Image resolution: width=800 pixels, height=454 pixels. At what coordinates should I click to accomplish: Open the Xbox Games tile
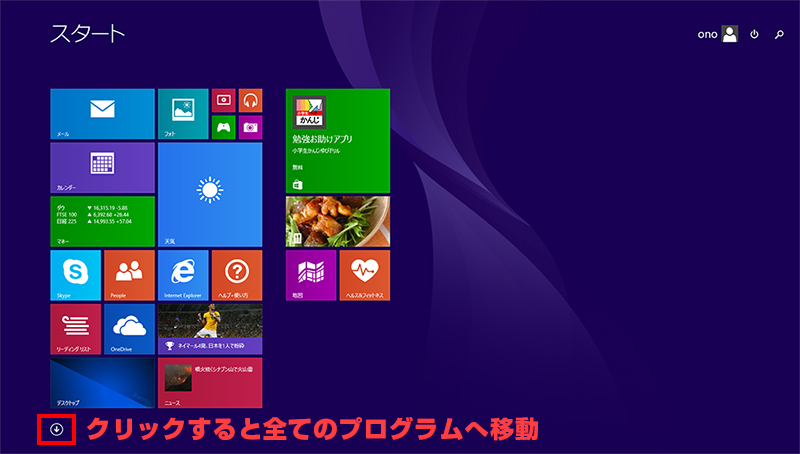click(x=223, y=128)
